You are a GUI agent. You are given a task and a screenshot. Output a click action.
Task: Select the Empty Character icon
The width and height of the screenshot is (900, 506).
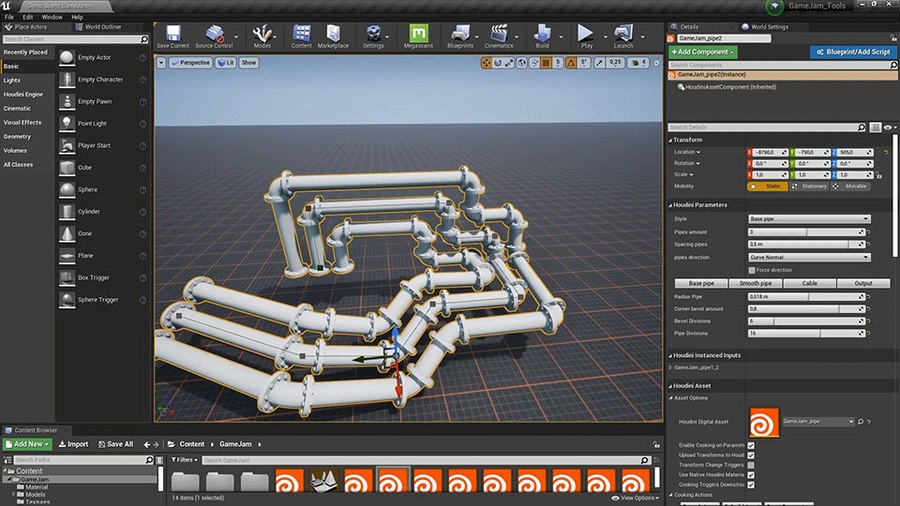click(67, 79)
